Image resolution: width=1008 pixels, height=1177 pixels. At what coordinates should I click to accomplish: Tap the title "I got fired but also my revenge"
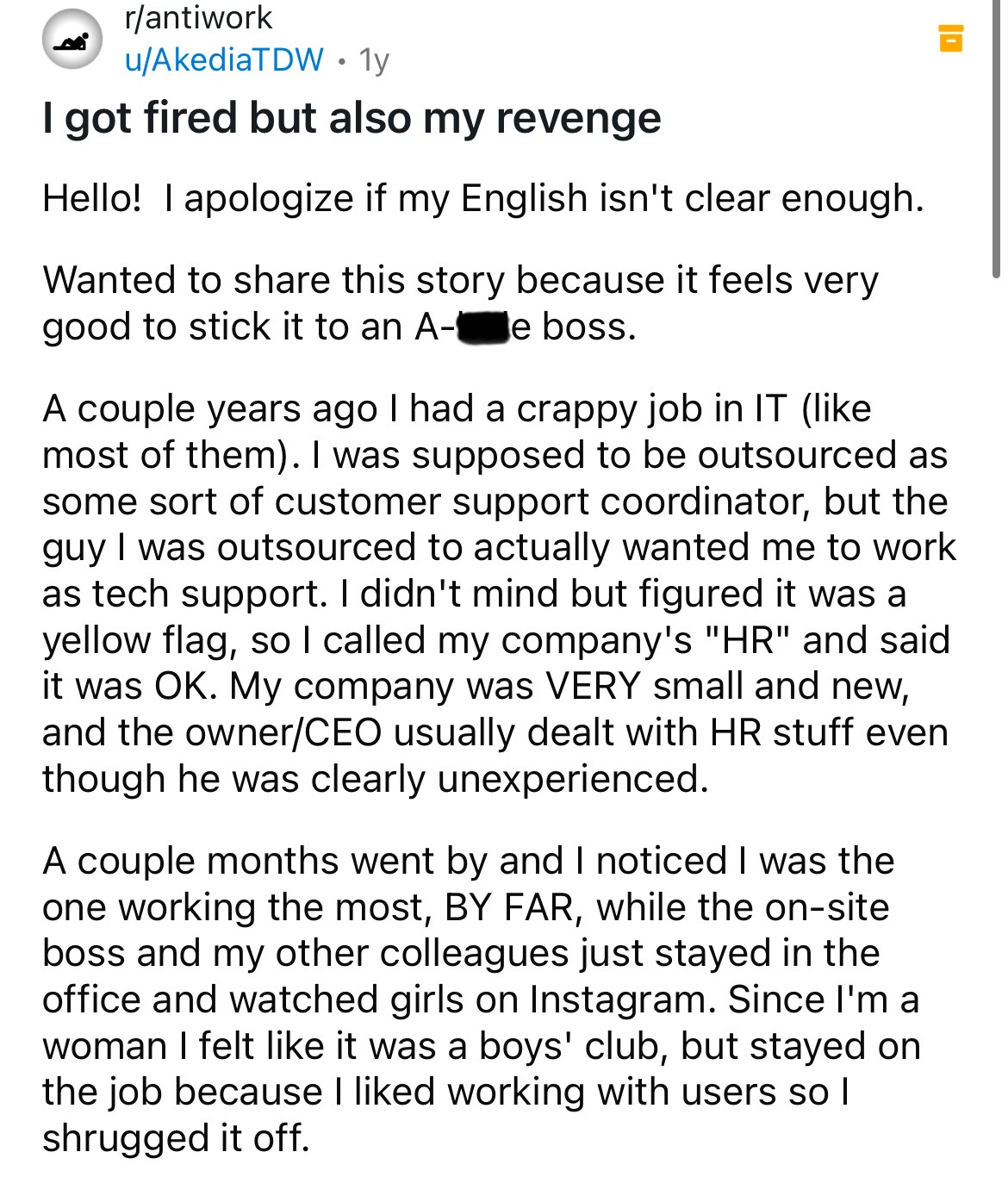coord(352,118)
